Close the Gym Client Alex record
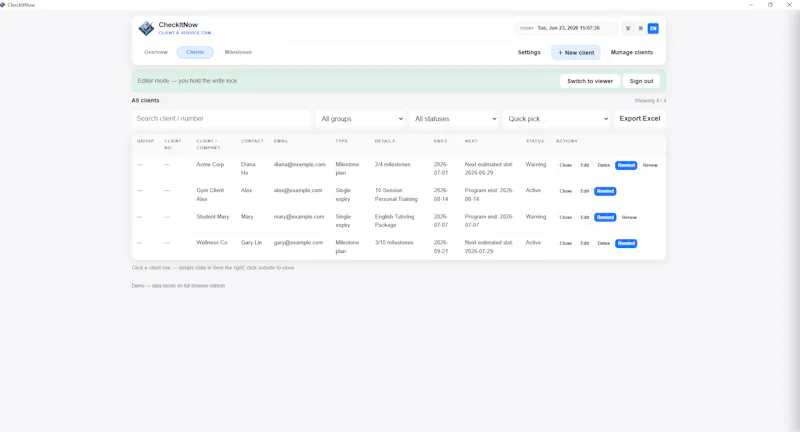The height and width of the screenshot is (432, 800). pyautogui.click(x=565, y=191)
